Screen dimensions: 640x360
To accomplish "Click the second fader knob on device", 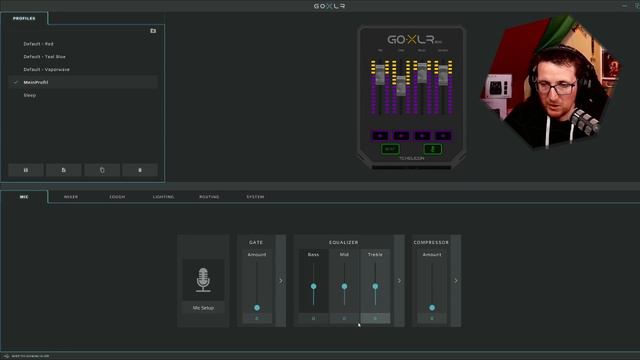I will click(x=401, y=86).
